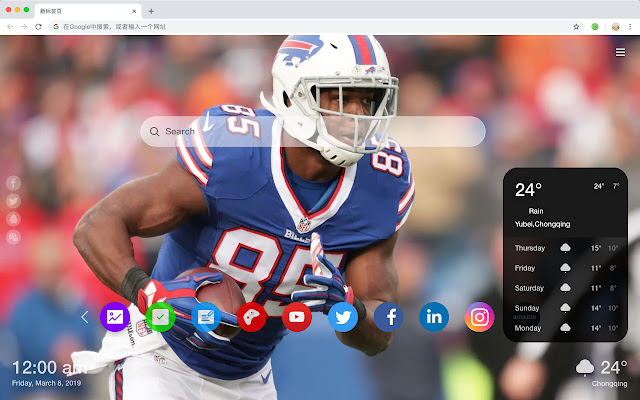Click the Sunday forecast row

pyautogui.click(x=566, y=308)
